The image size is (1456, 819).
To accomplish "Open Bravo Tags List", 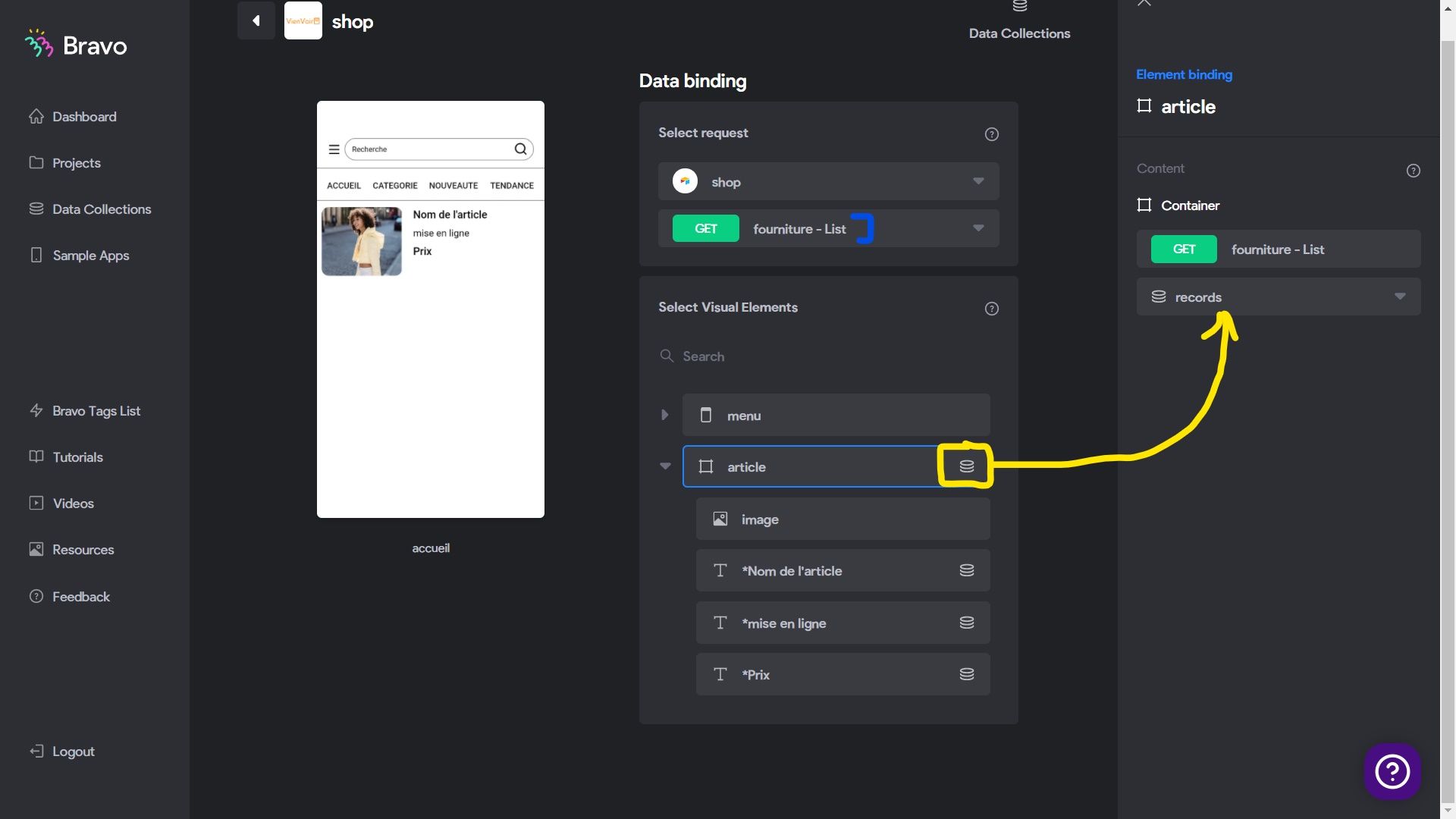I will point(84,411).
